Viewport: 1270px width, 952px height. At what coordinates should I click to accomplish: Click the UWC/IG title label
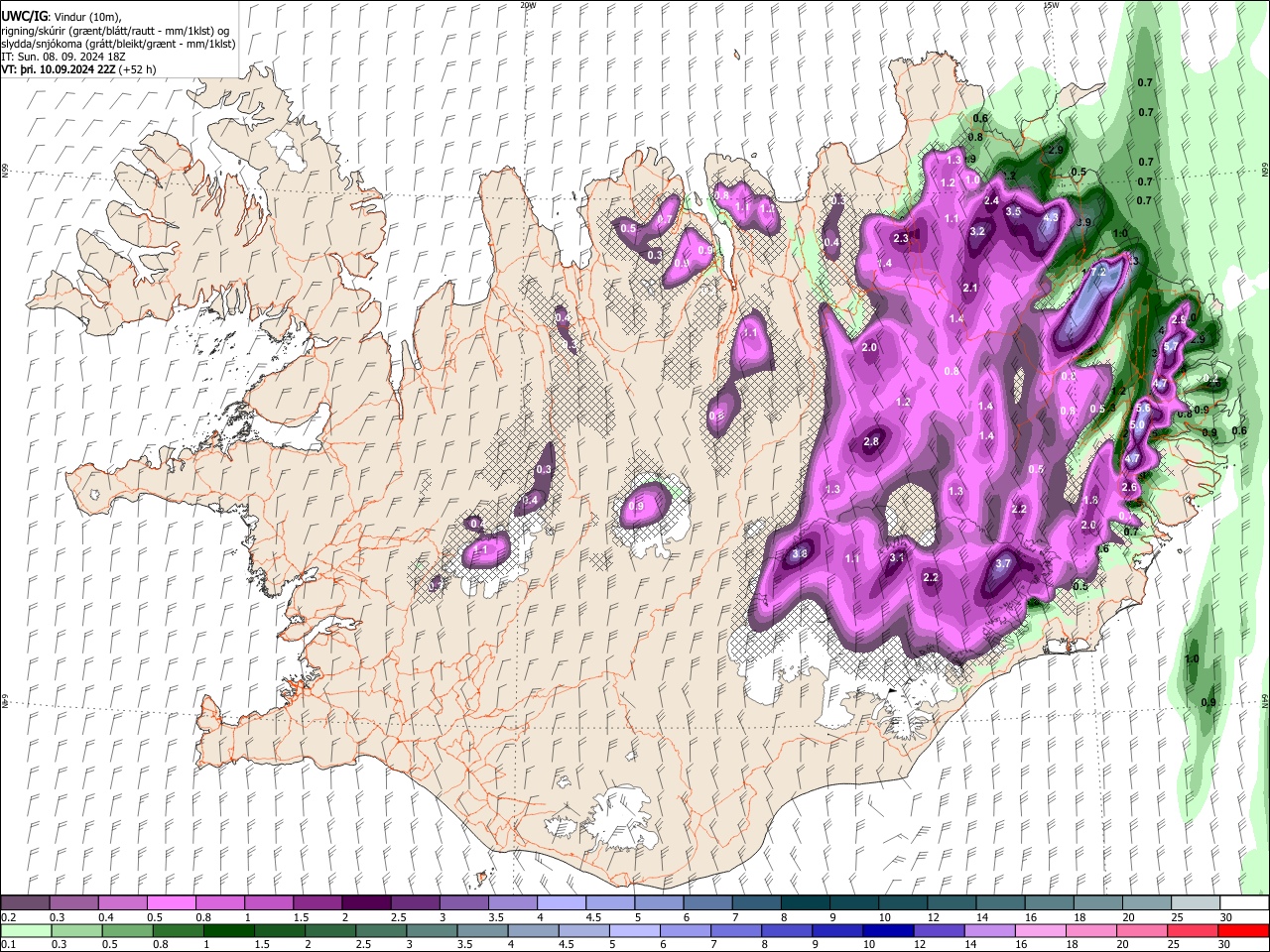pos(24,17)
